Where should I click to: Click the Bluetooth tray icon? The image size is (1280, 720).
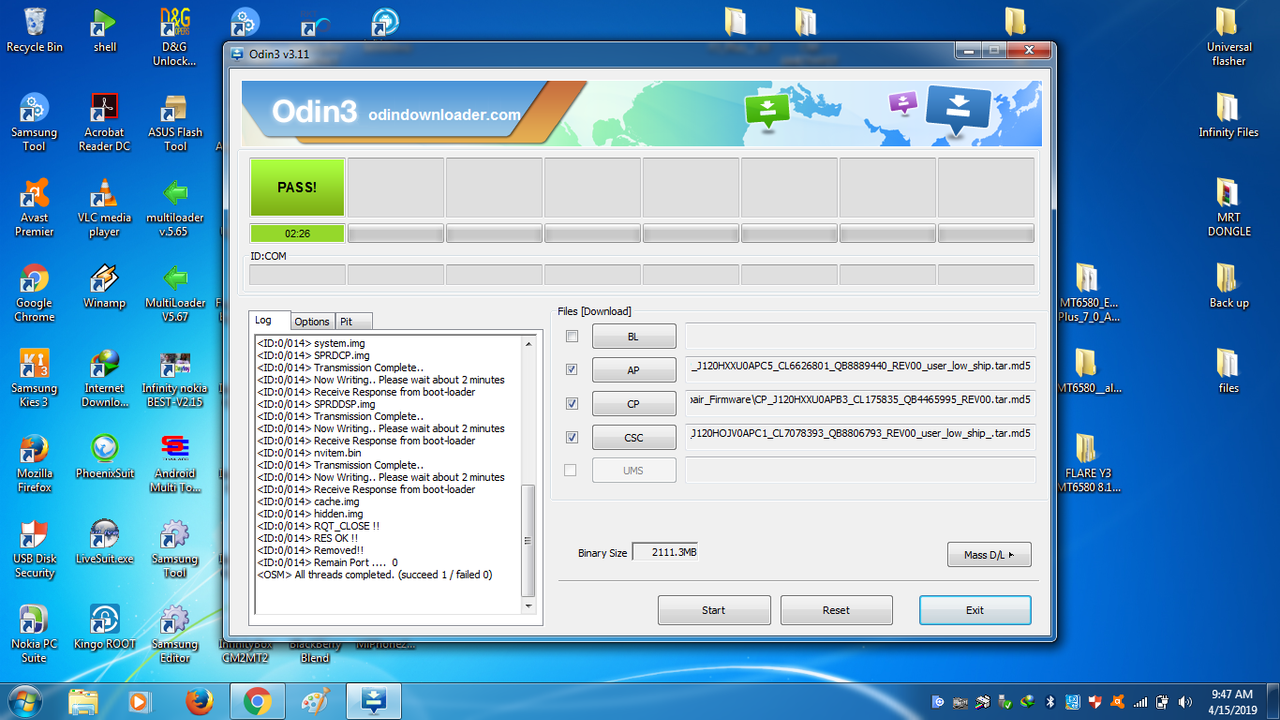click(x=1051, y=701)
